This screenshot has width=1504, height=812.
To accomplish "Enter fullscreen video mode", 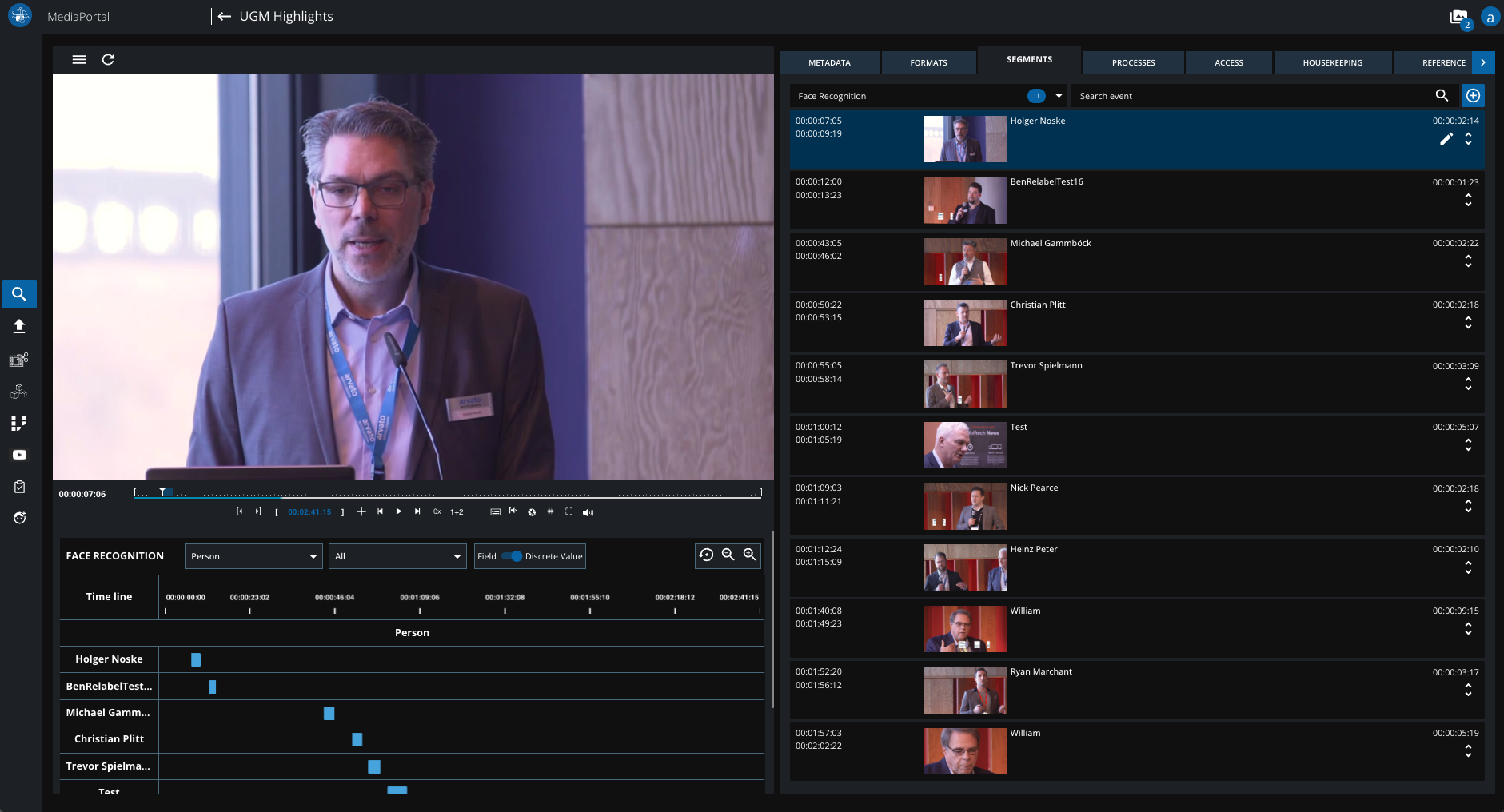I will (569, 511).
